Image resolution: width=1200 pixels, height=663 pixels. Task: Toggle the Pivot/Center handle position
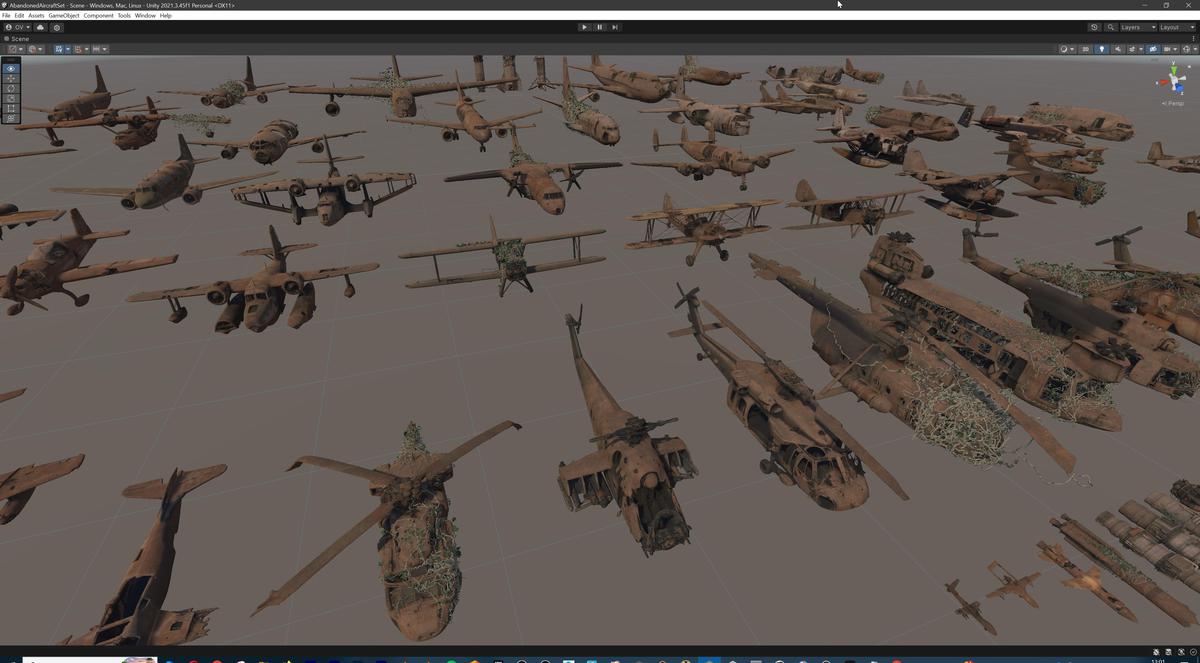(15, 49)
